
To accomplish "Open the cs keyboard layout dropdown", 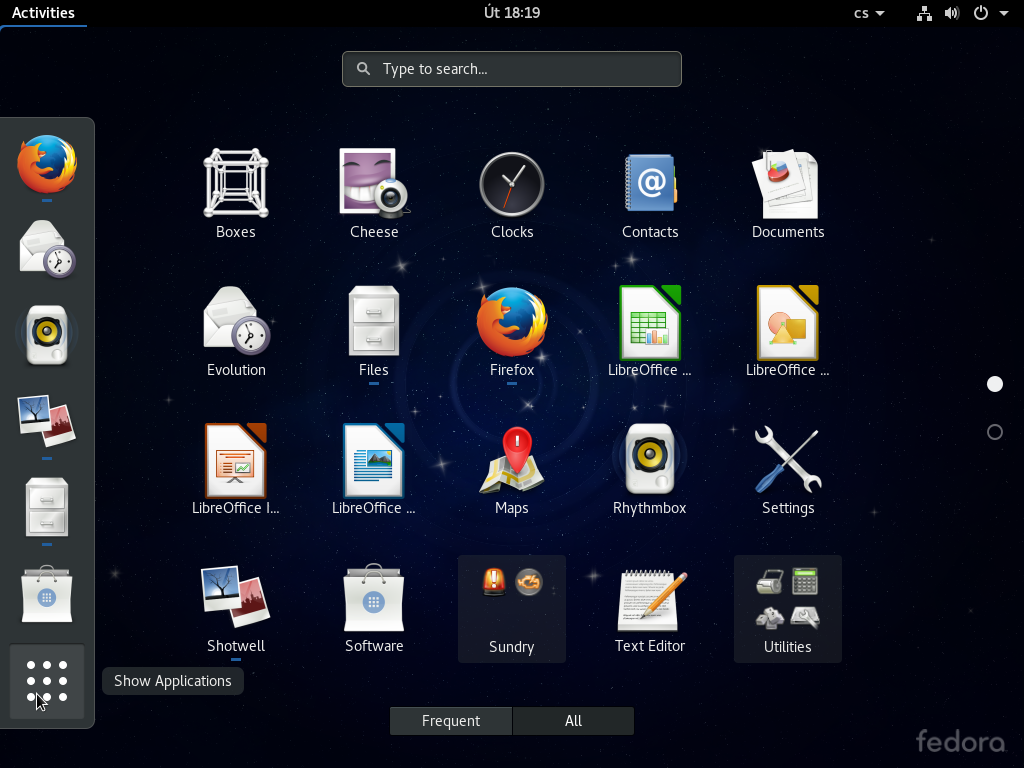I will [869, 13].
